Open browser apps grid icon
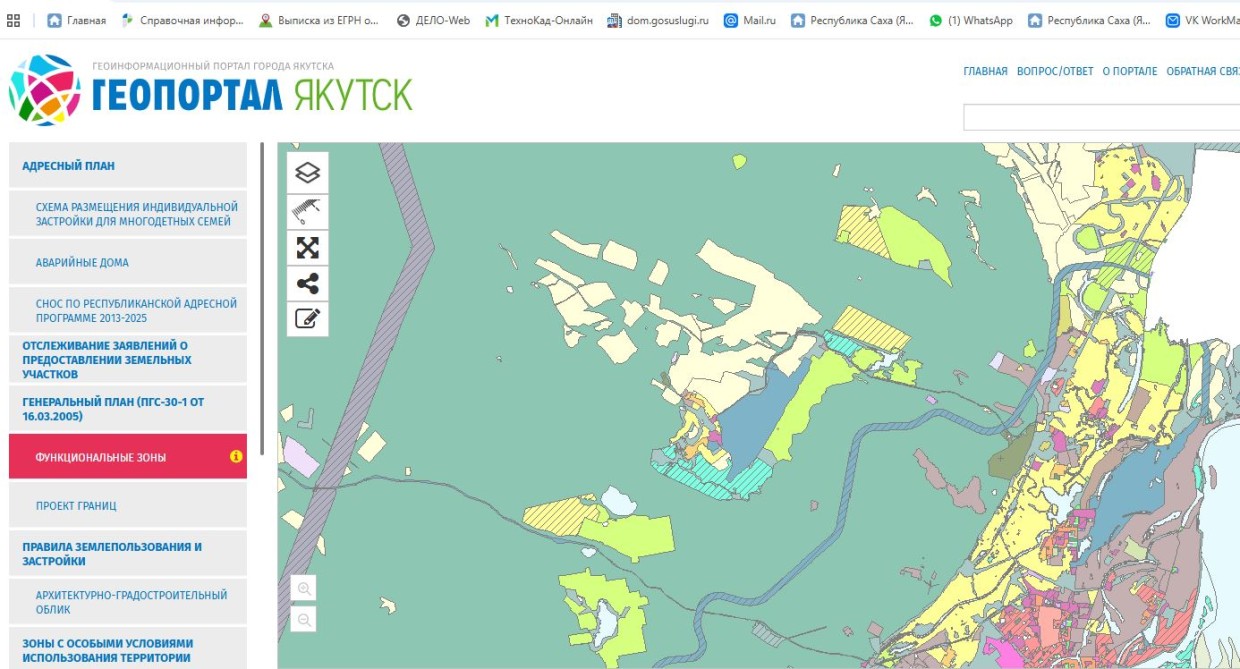 14,20
